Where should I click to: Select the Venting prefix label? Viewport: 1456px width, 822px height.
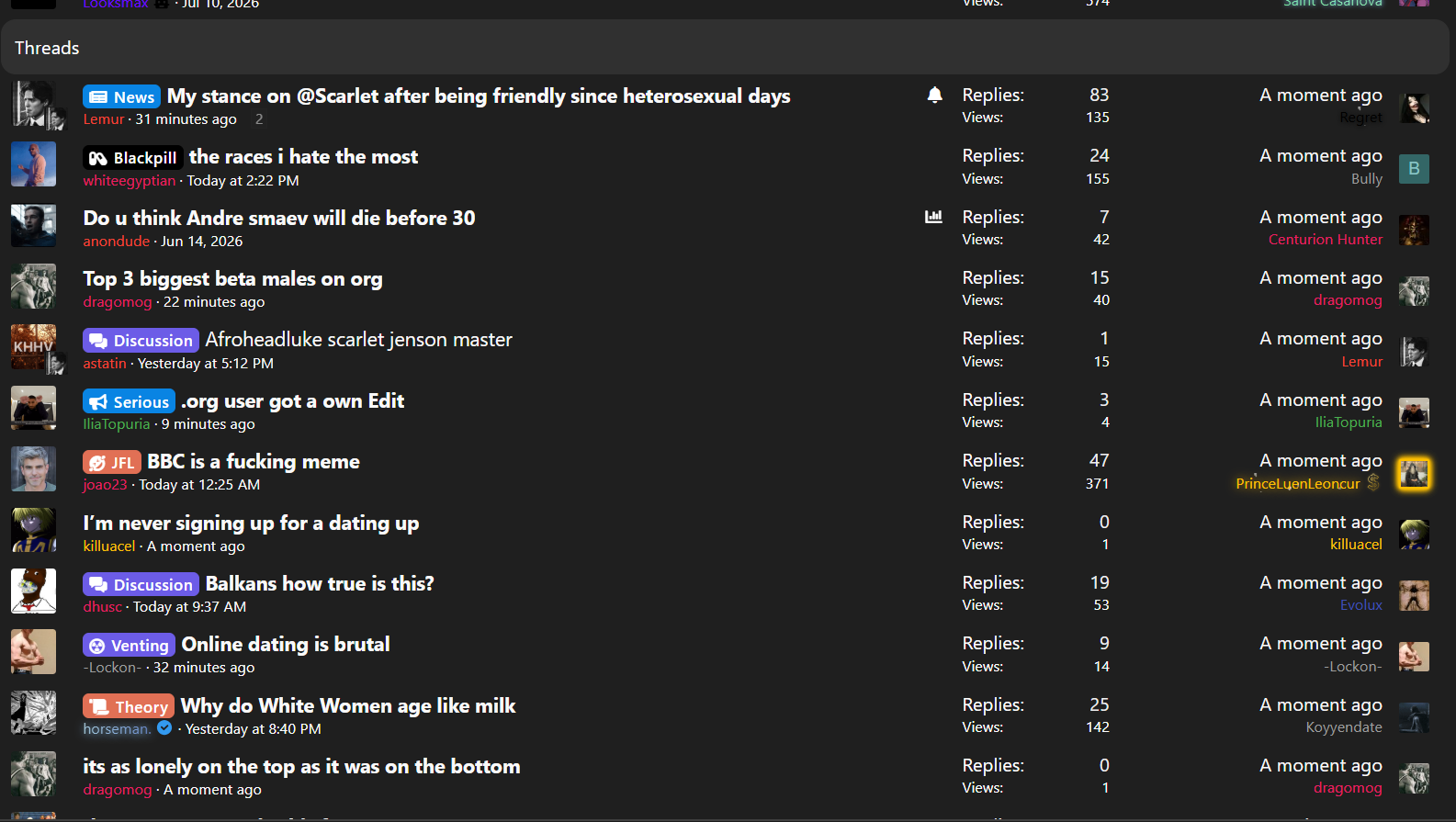coord(129,645)
